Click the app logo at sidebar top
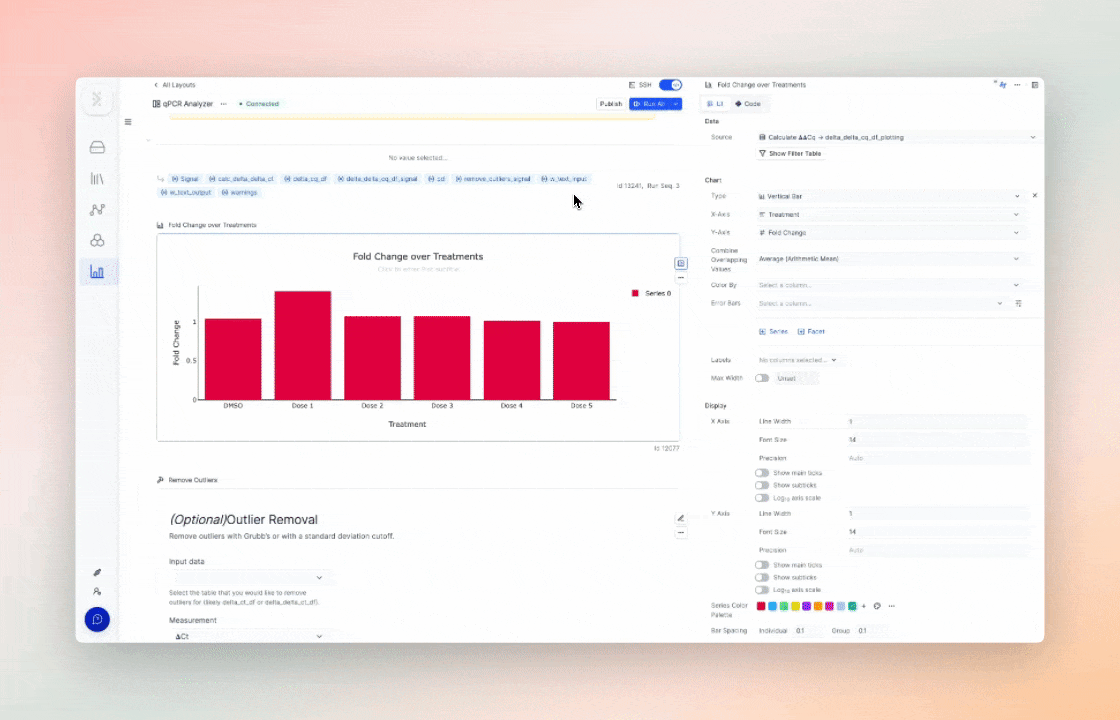This screenshot has width=1120, height=720. point(97,99)
